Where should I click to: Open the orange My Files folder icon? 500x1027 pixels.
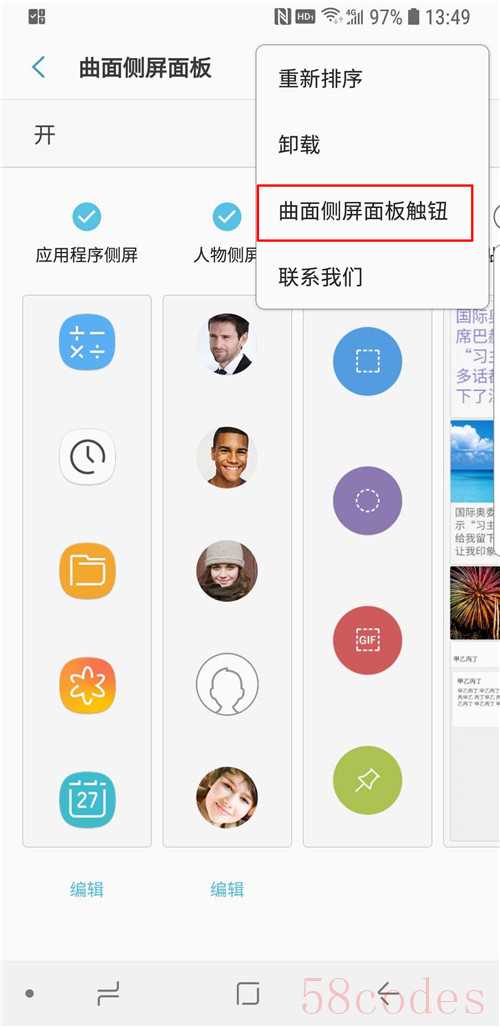pos(87,571)
